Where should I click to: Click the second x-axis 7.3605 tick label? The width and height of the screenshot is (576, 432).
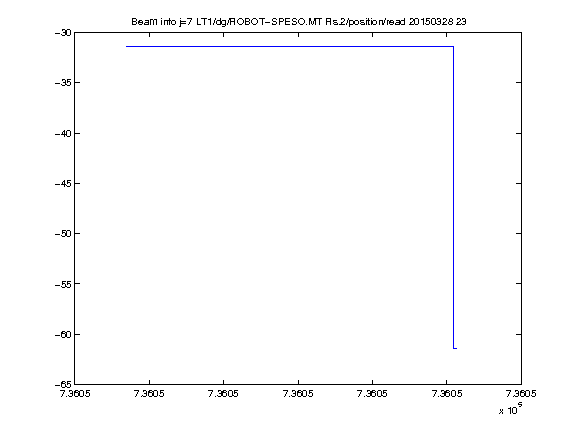click(149, 394)
